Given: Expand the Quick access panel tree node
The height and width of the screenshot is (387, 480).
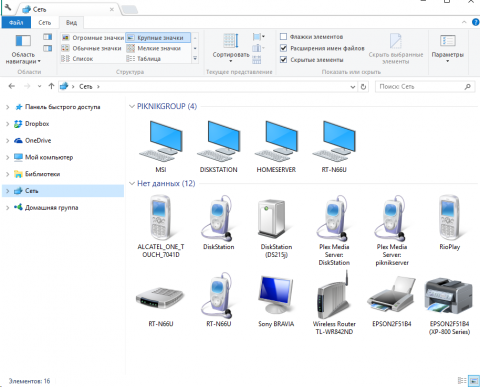Looking at the screenshot, I should tap(7, 107).
